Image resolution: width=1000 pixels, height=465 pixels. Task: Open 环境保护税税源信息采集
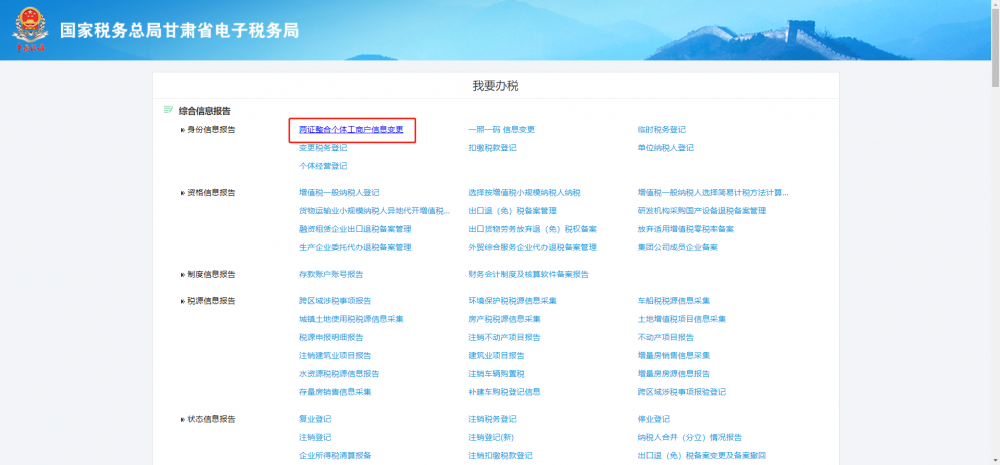(512, 301)
